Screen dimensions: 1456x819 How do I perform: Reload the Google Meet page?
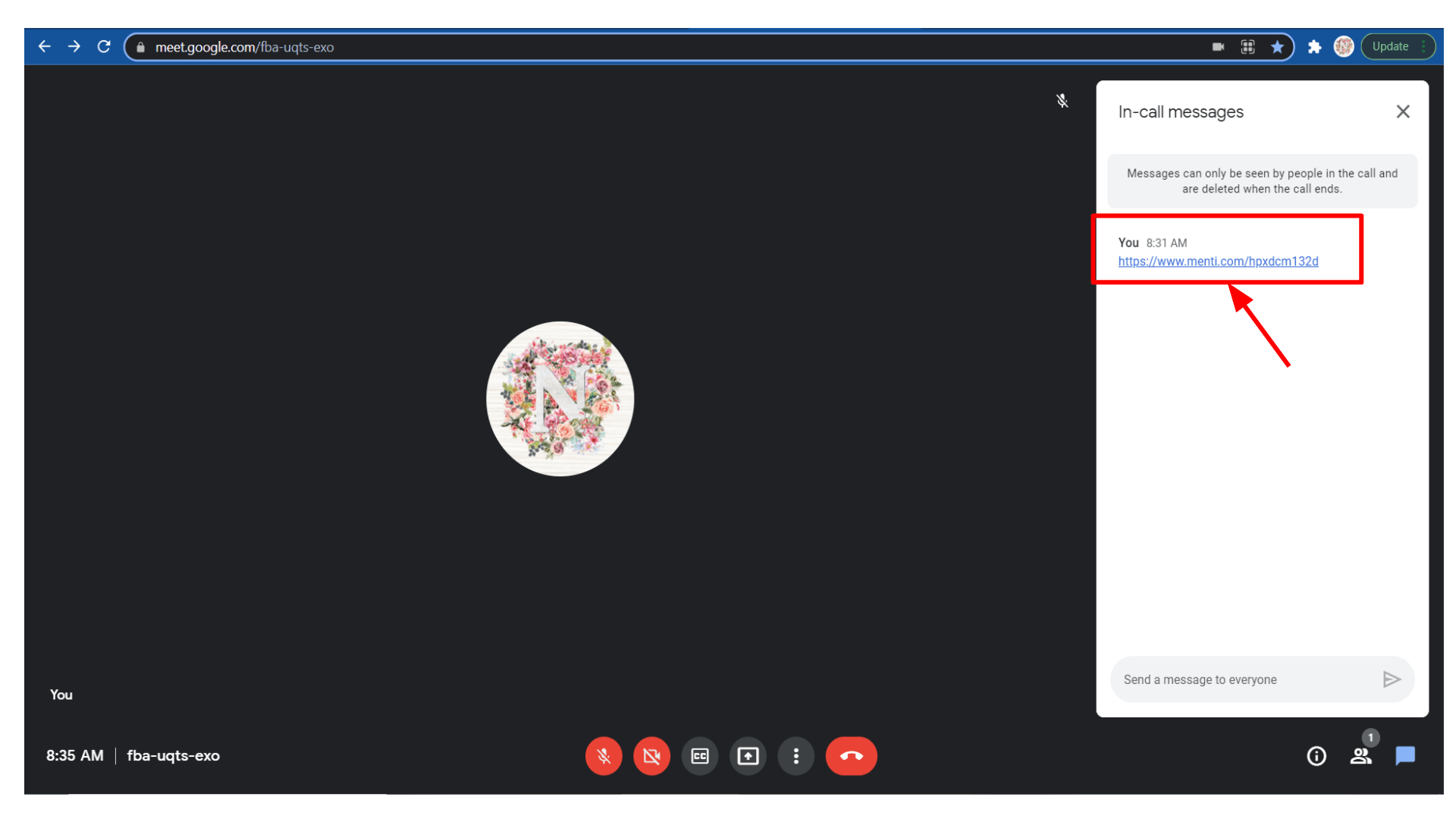click(x=104, y=47)
